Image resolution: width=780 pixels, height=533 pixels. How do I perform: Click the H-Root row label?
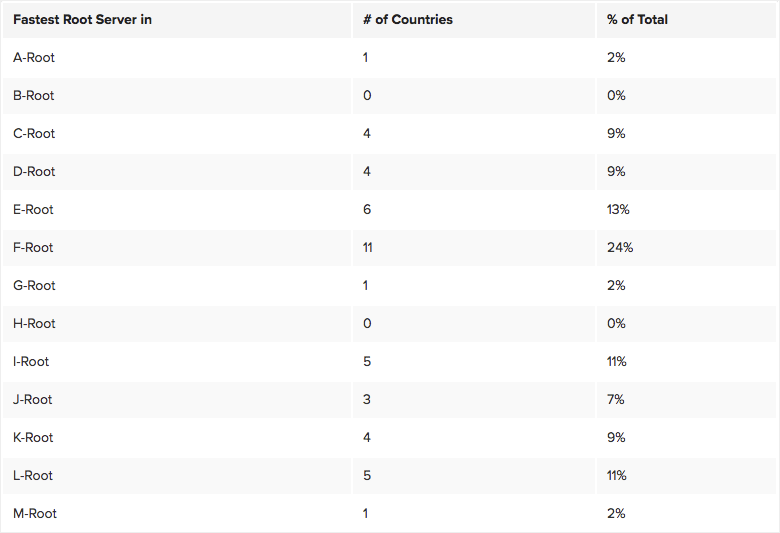[x=34, y=324]
